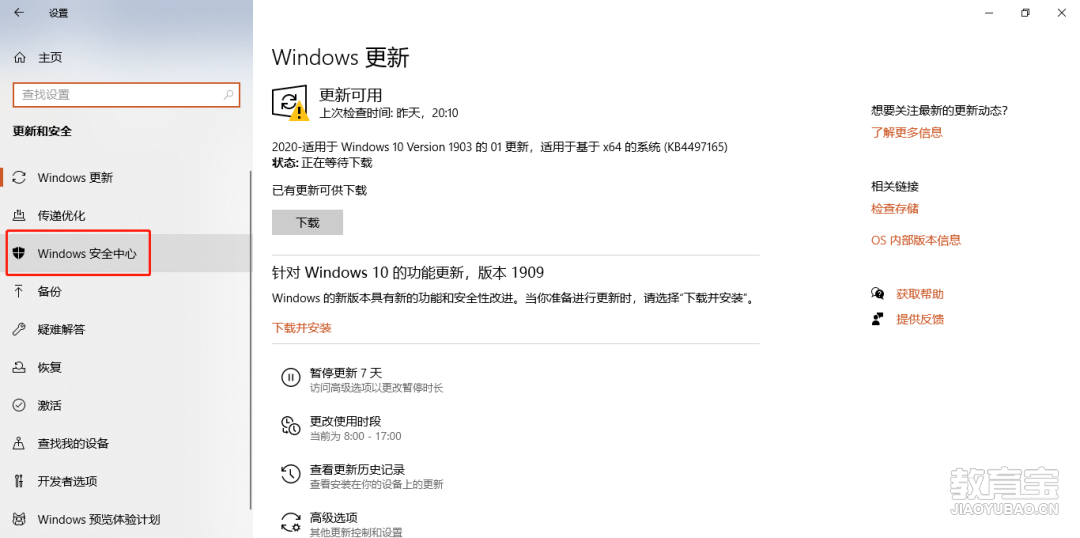Open the 了解更多信息 link
1080x538 pixels.
coord(906,132)
